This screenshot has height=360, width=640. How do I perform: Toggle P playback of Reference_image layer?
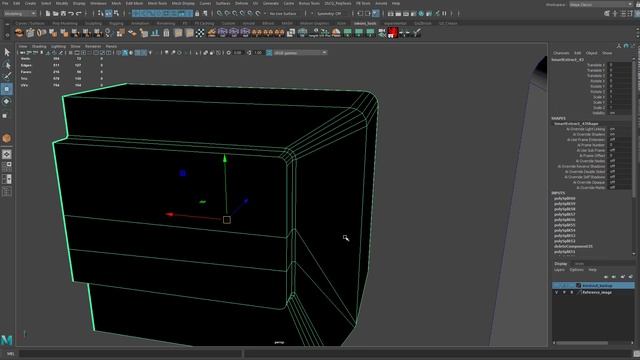click(x=564, y=292)
